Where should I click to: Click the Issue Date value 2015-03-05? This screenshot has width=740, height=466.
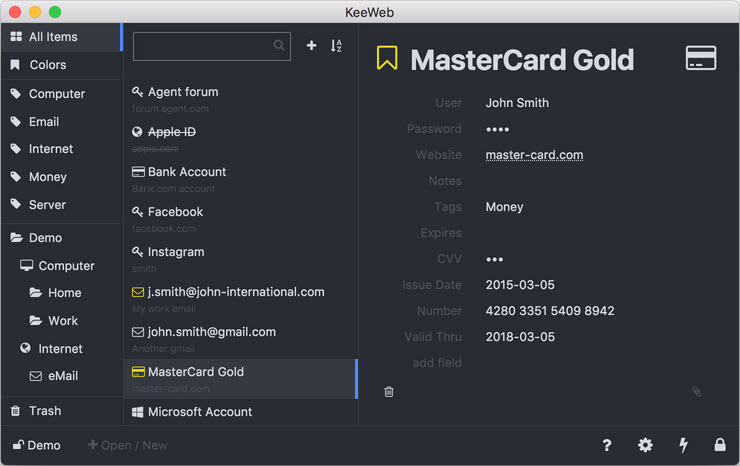pos(520,285)
